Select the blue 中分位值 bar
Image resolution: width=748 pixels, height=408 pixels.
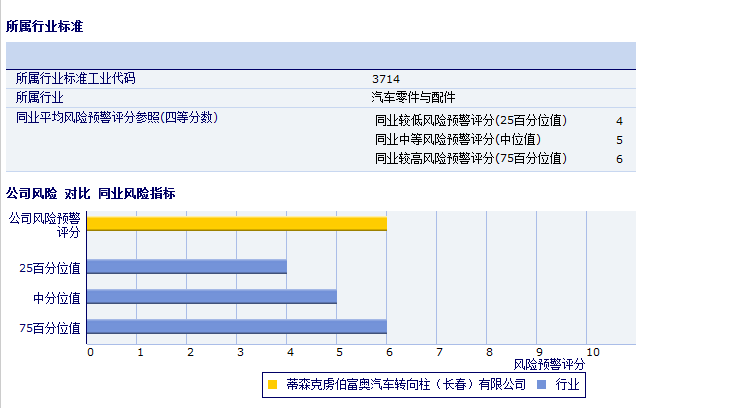(211, 297)
